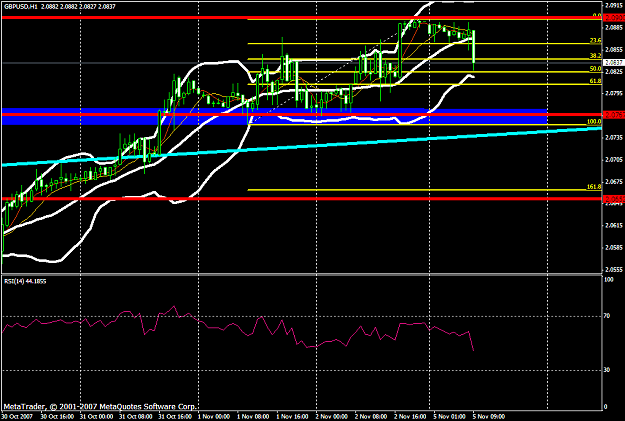Click the 2.0675 price axis label
625x421 pixels.
614,181
